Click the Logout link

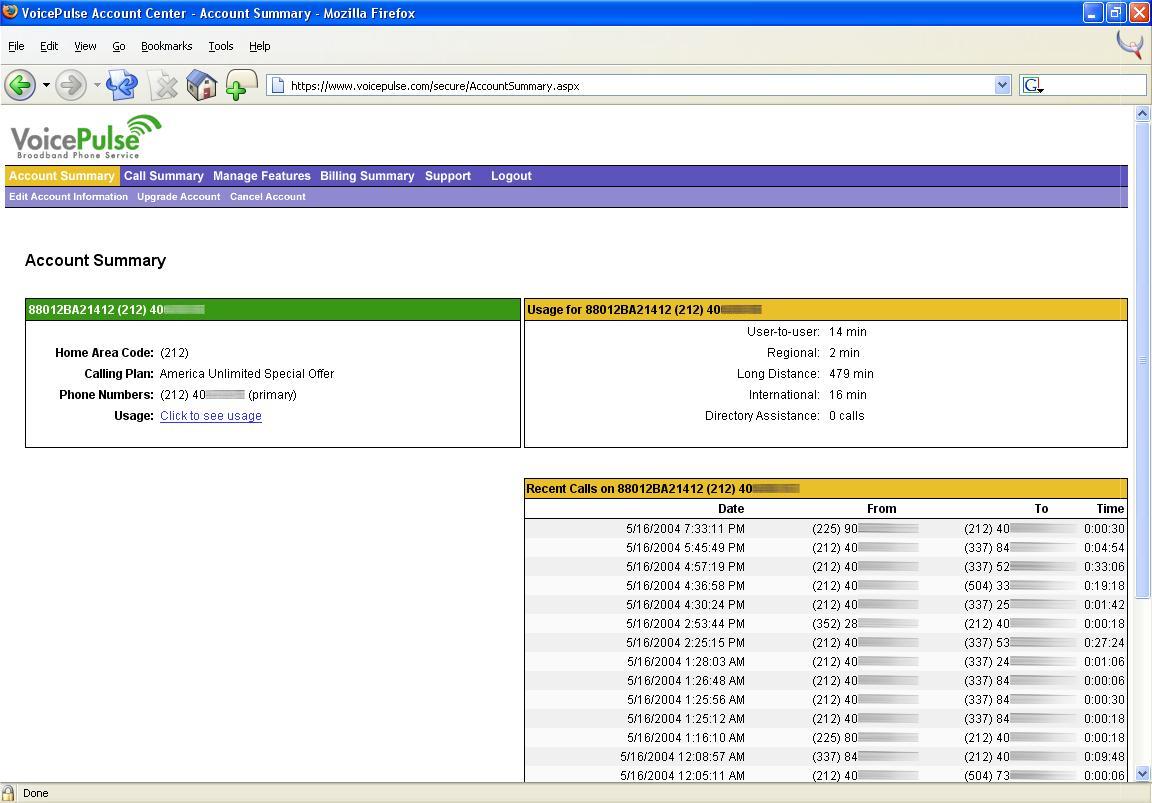tap(511, 176)
